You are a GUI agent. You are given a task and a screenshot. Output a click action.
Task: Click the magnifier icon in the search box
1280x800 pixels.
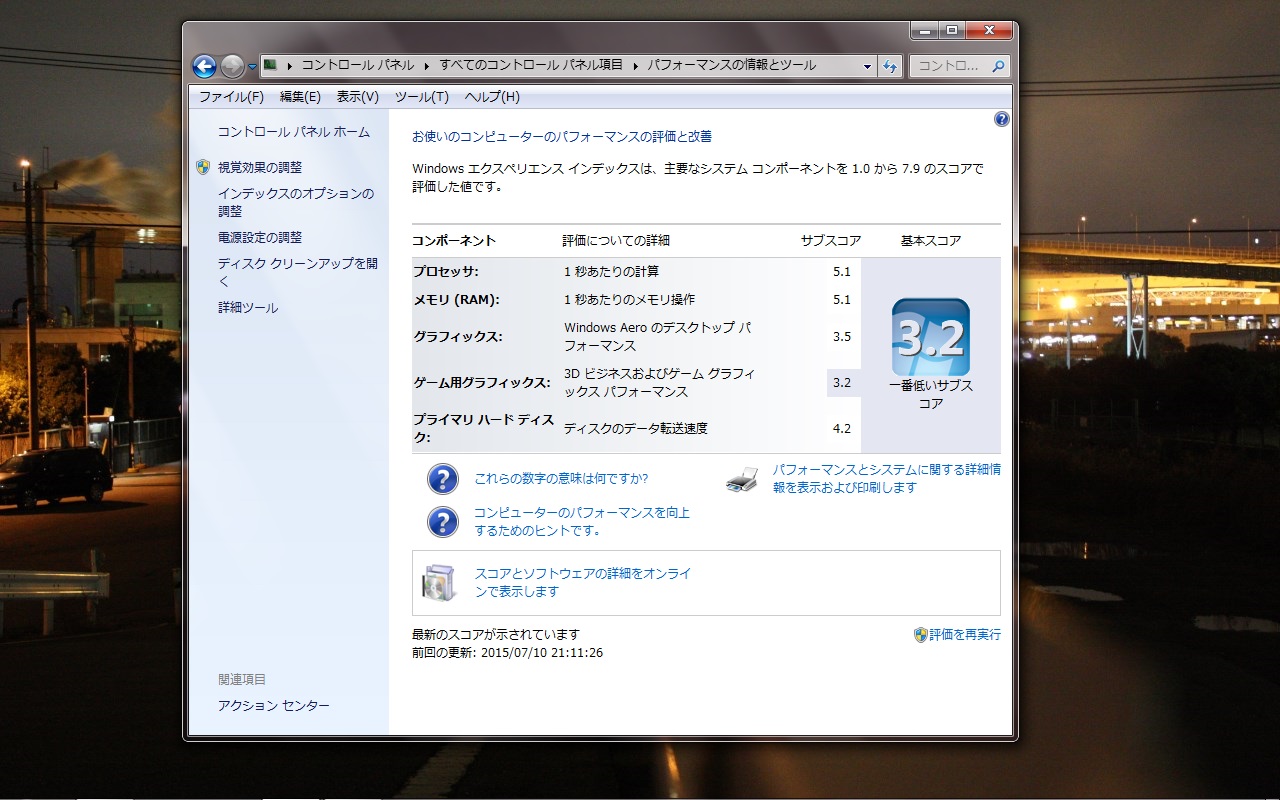[x=997, y=67]
